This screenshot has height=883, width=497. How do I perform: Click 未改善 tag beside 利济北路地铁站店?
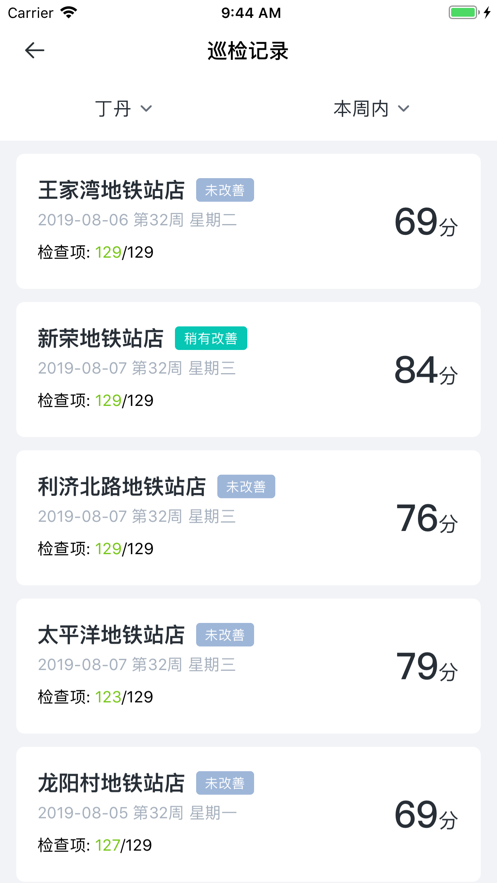tap(246, 487)
